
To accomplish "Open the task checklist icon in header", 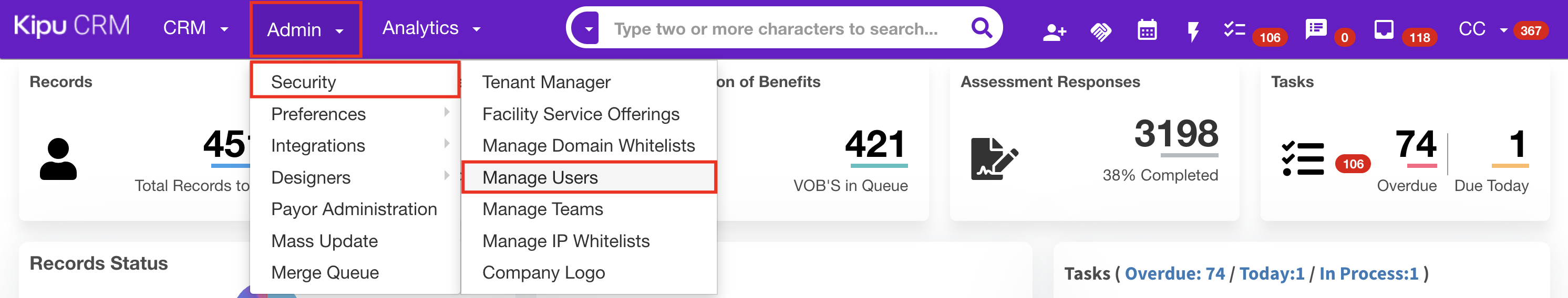I will pyautogui.click(x=1234, y=29).
